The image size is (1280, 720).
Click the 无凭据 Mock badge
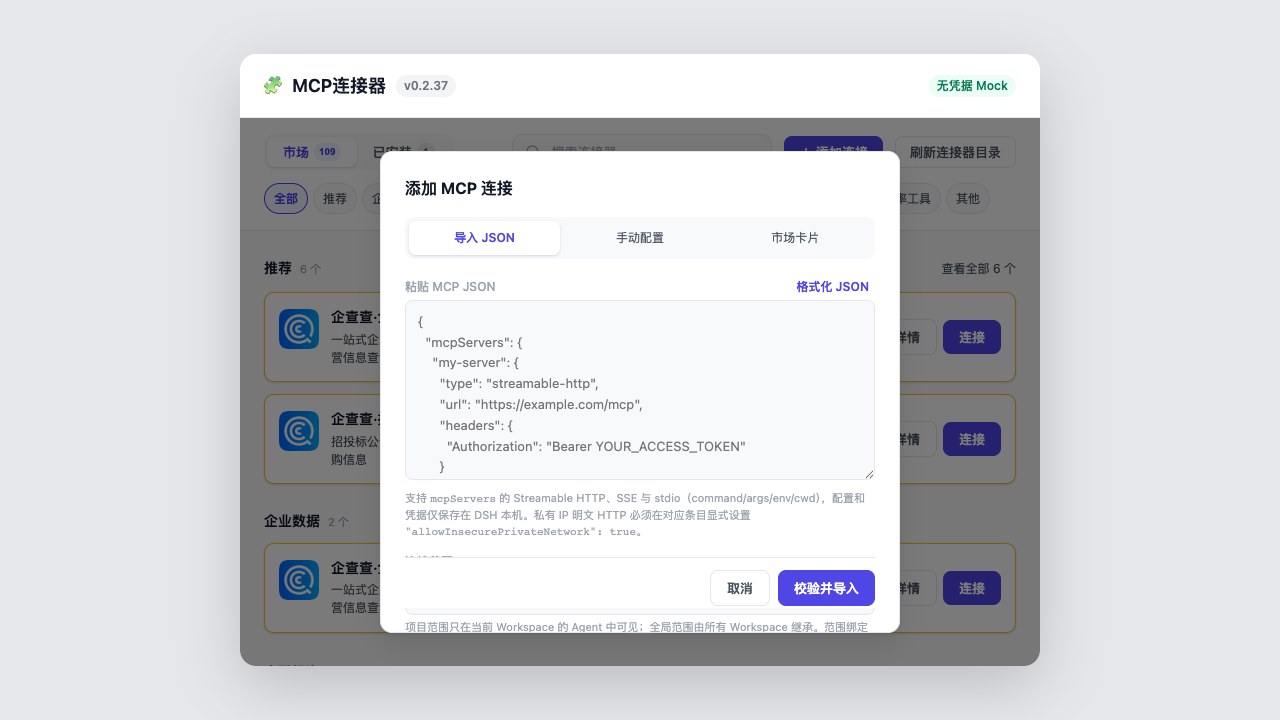(972, 86)
